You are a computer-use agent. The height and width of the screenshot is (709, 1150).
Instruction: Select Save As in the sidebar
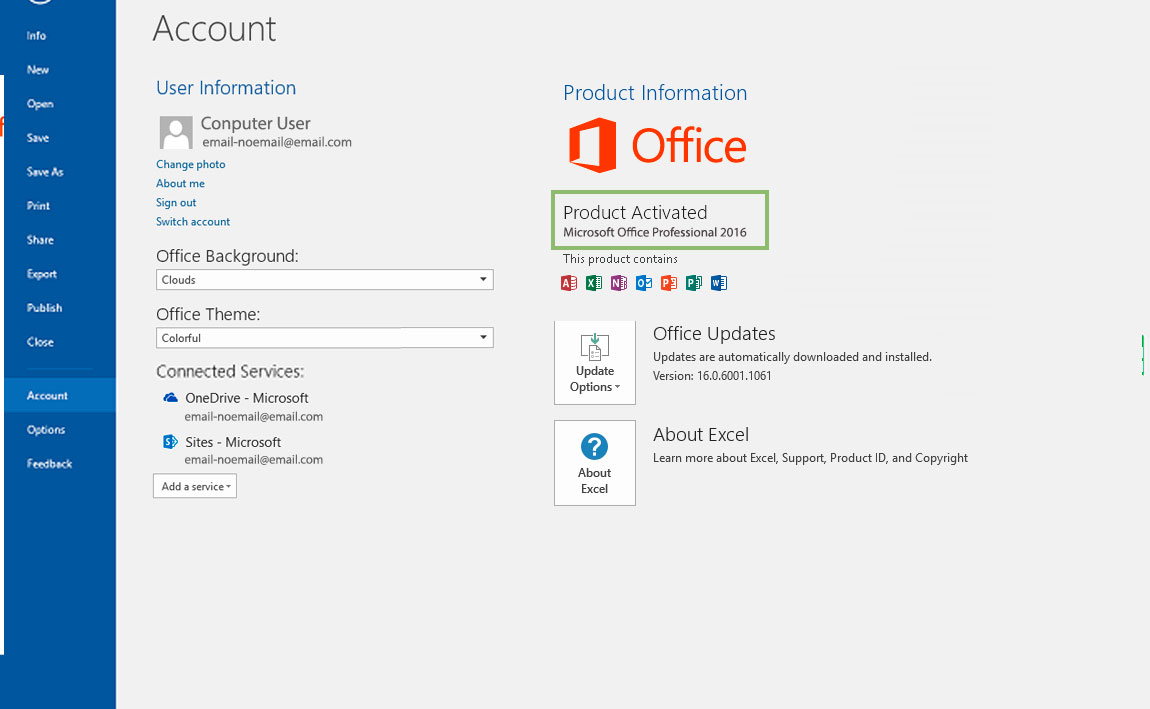click(x=45, y=172)
